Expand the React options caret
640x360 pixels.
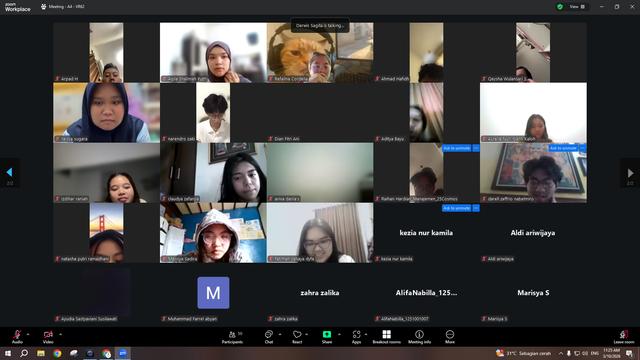[307, 334]
